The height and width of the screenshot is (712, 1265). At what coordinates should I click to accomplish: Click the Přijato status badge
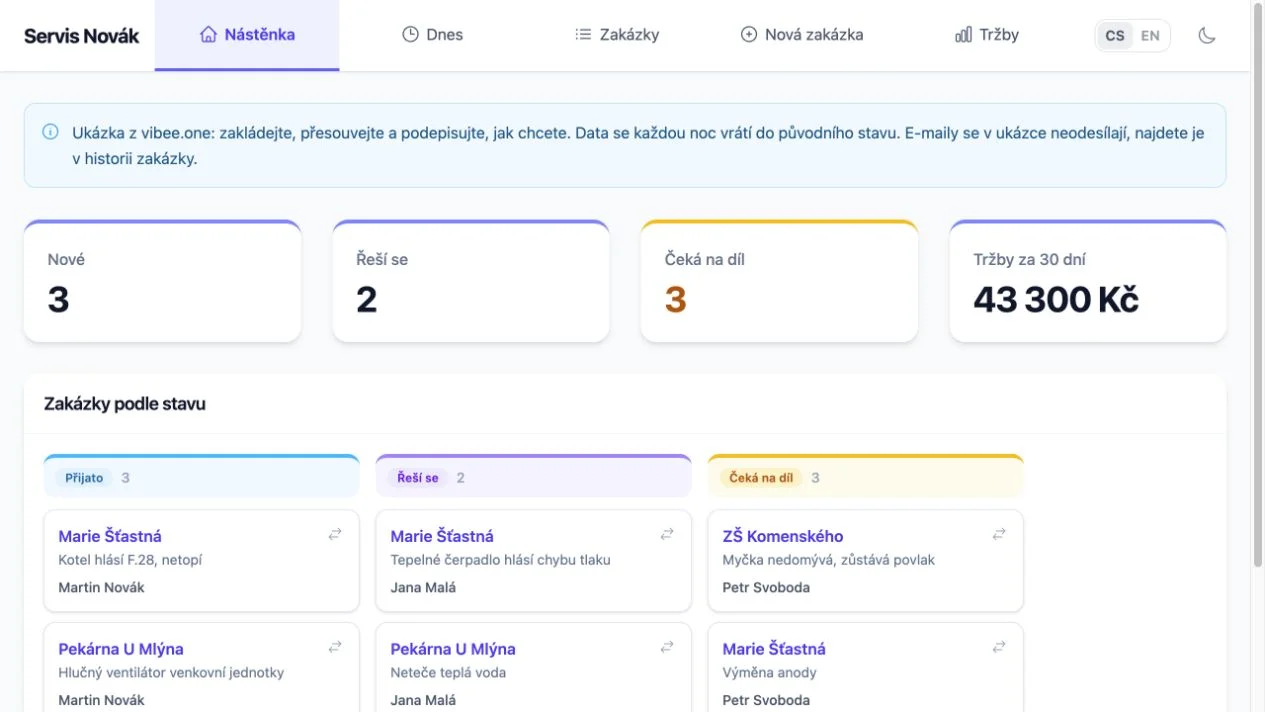tap(84, 478)
